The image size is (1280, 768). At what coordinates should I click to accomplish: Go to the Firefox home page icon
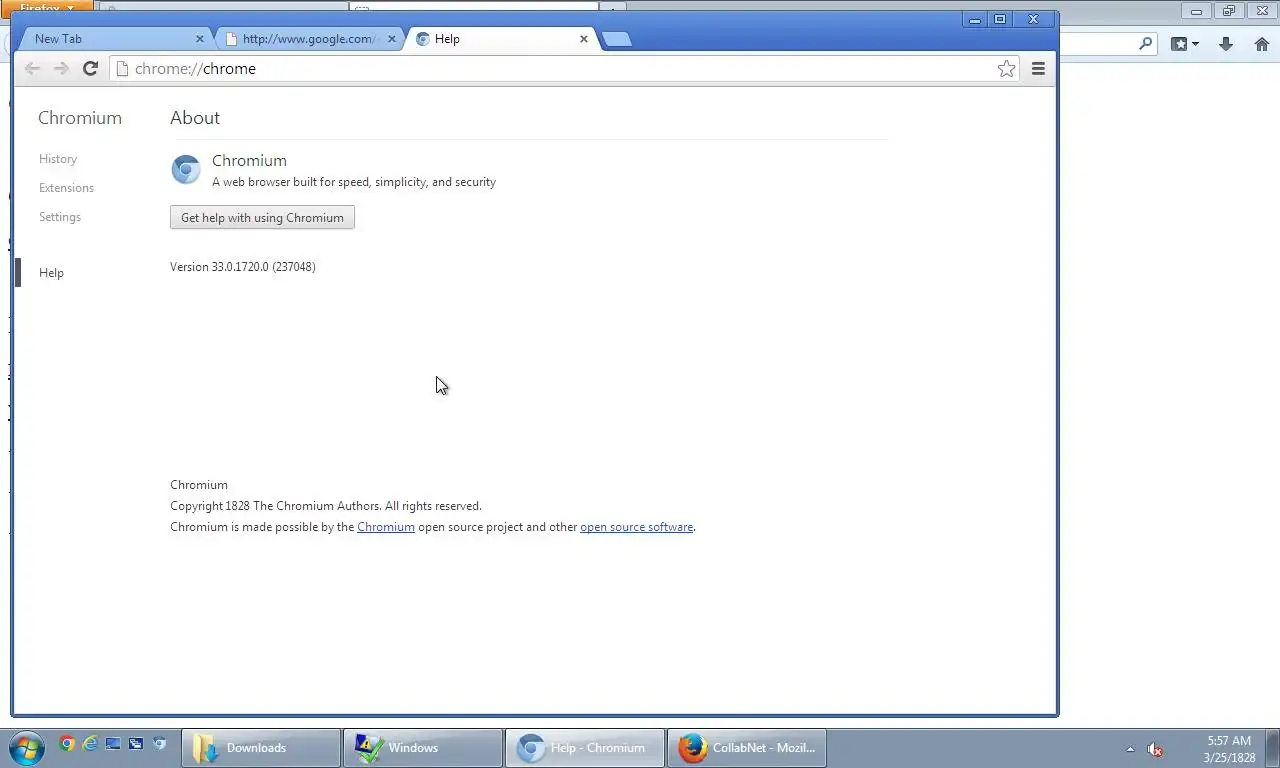(x=1262, y=44)
